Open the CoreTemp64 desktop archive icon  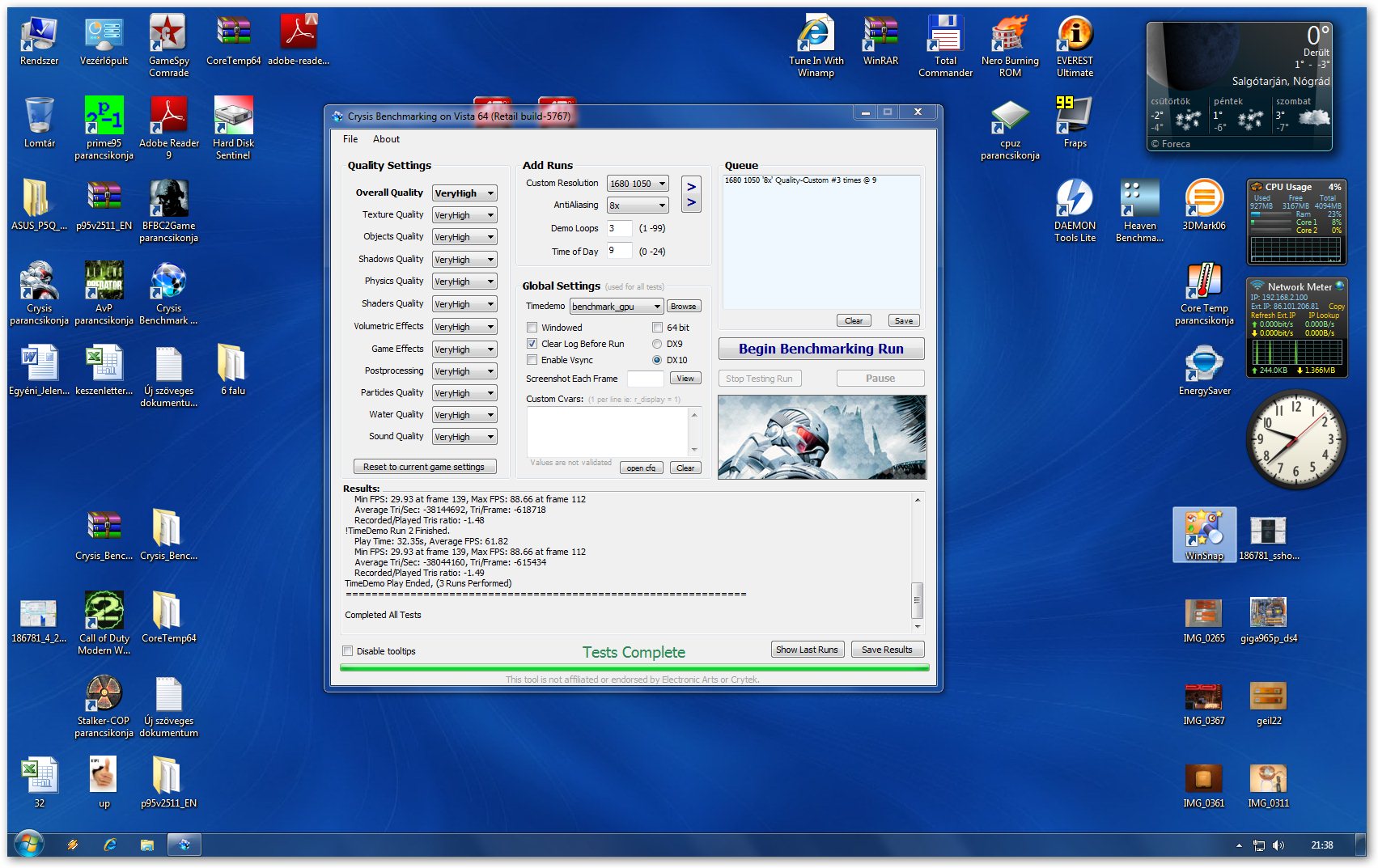[x=233, y=40]
